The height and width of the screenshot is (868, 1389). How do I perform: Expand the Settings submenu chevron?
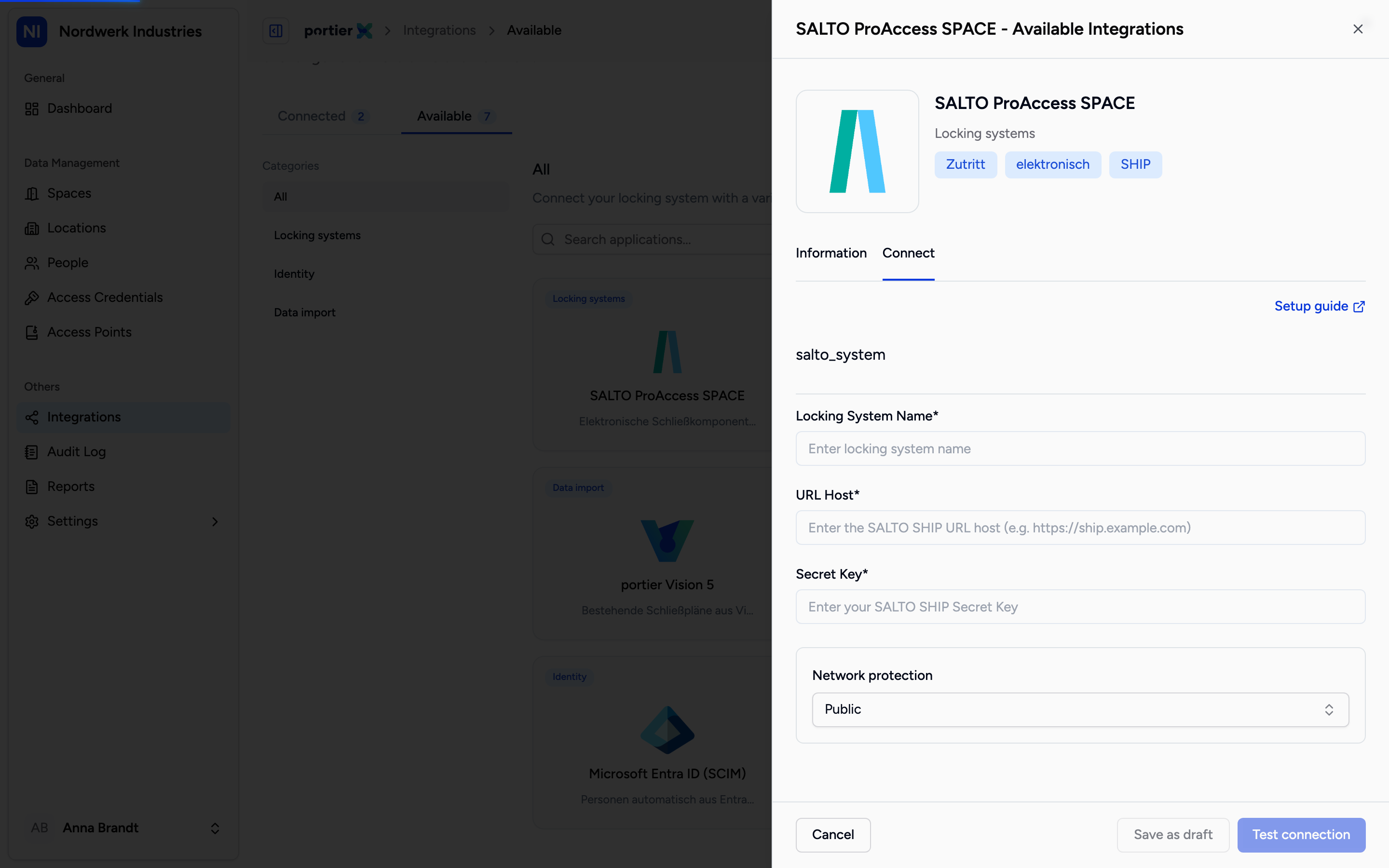215,521
